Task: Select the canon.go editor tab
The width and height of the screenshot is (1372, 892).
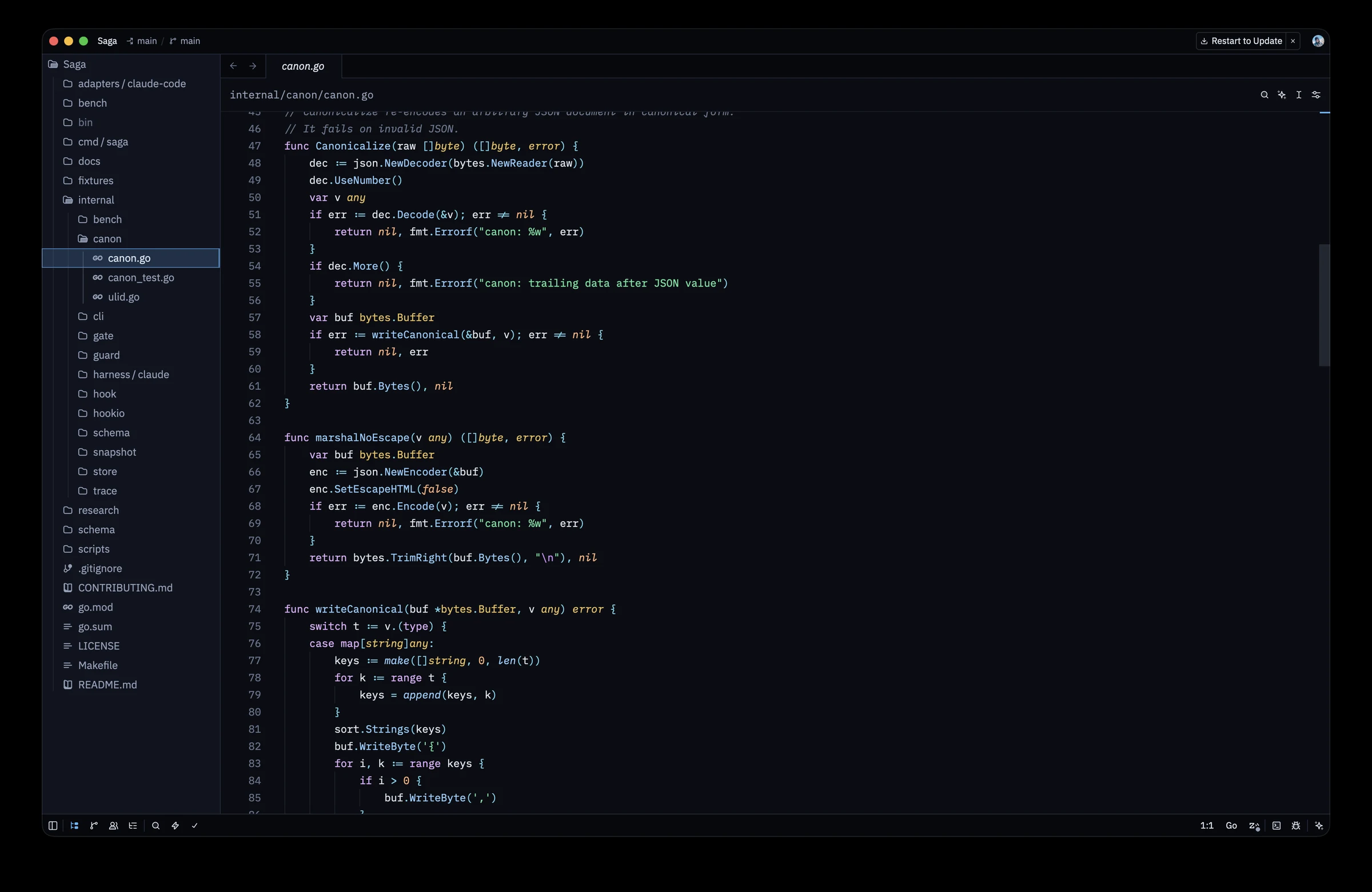Action: coord(303,66)
